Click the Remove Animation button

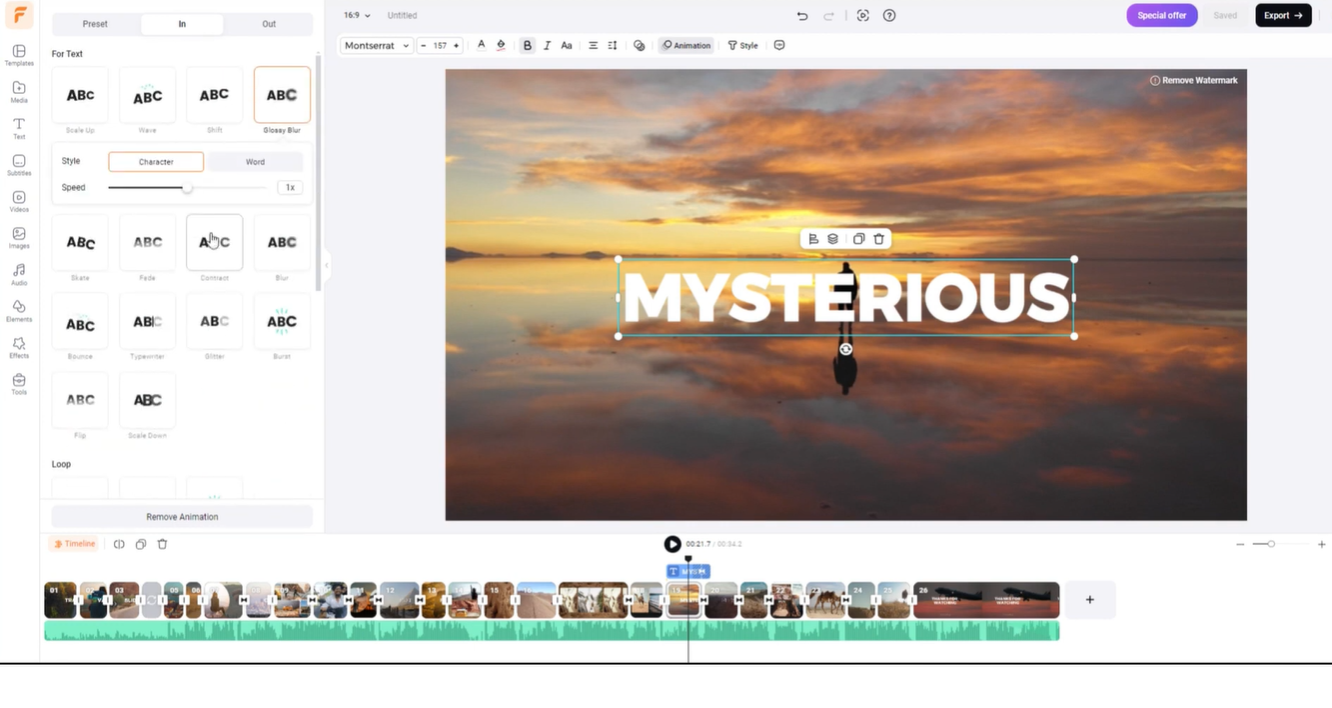coord(182,516)
